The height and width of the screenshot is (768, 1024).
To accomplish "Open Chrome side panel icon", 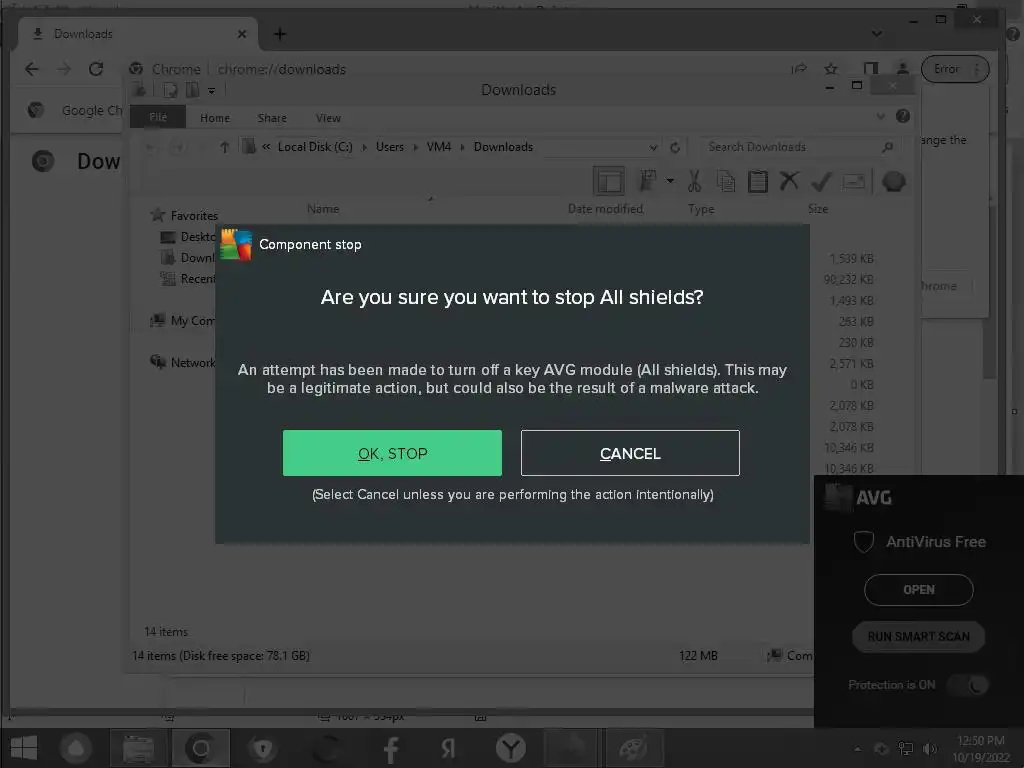I will pos(871,69).
